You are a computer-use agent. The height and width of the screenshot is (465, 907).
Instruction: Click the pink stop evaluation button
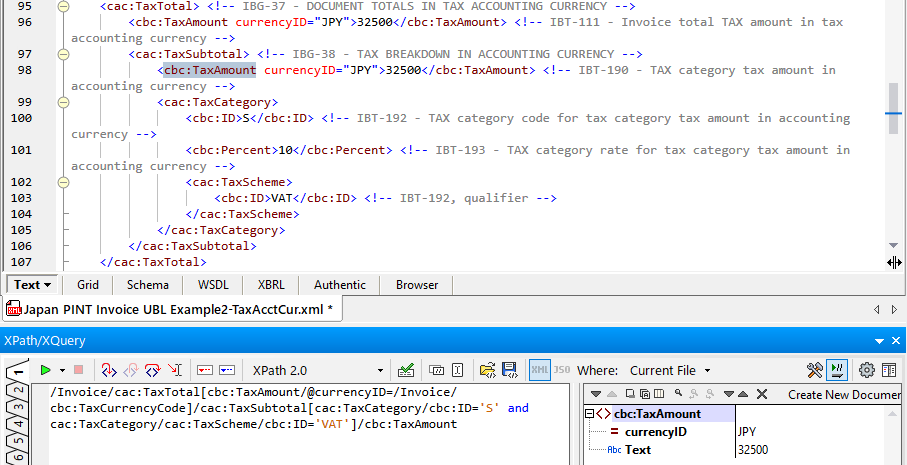coord(79,370)
